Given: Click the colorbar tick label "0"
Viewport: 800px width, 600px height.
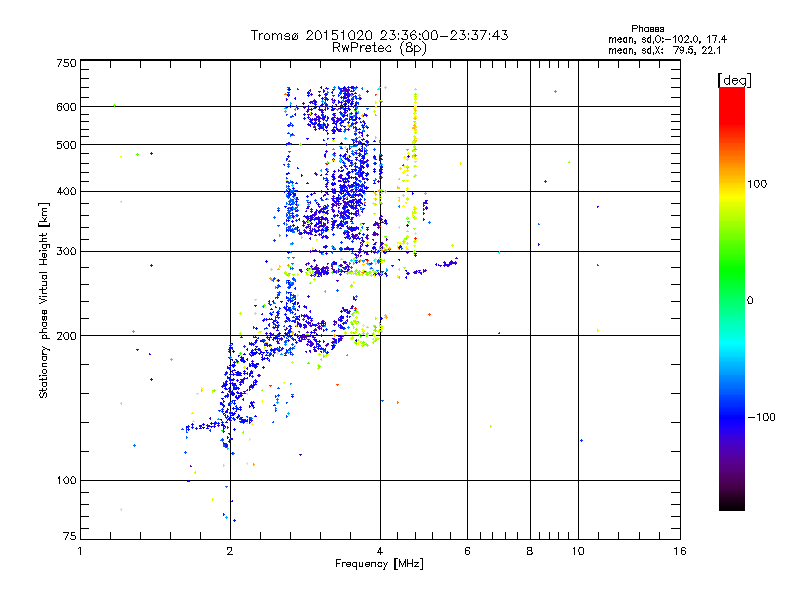Looking at the screenshot, I should [x=750, y=301].
